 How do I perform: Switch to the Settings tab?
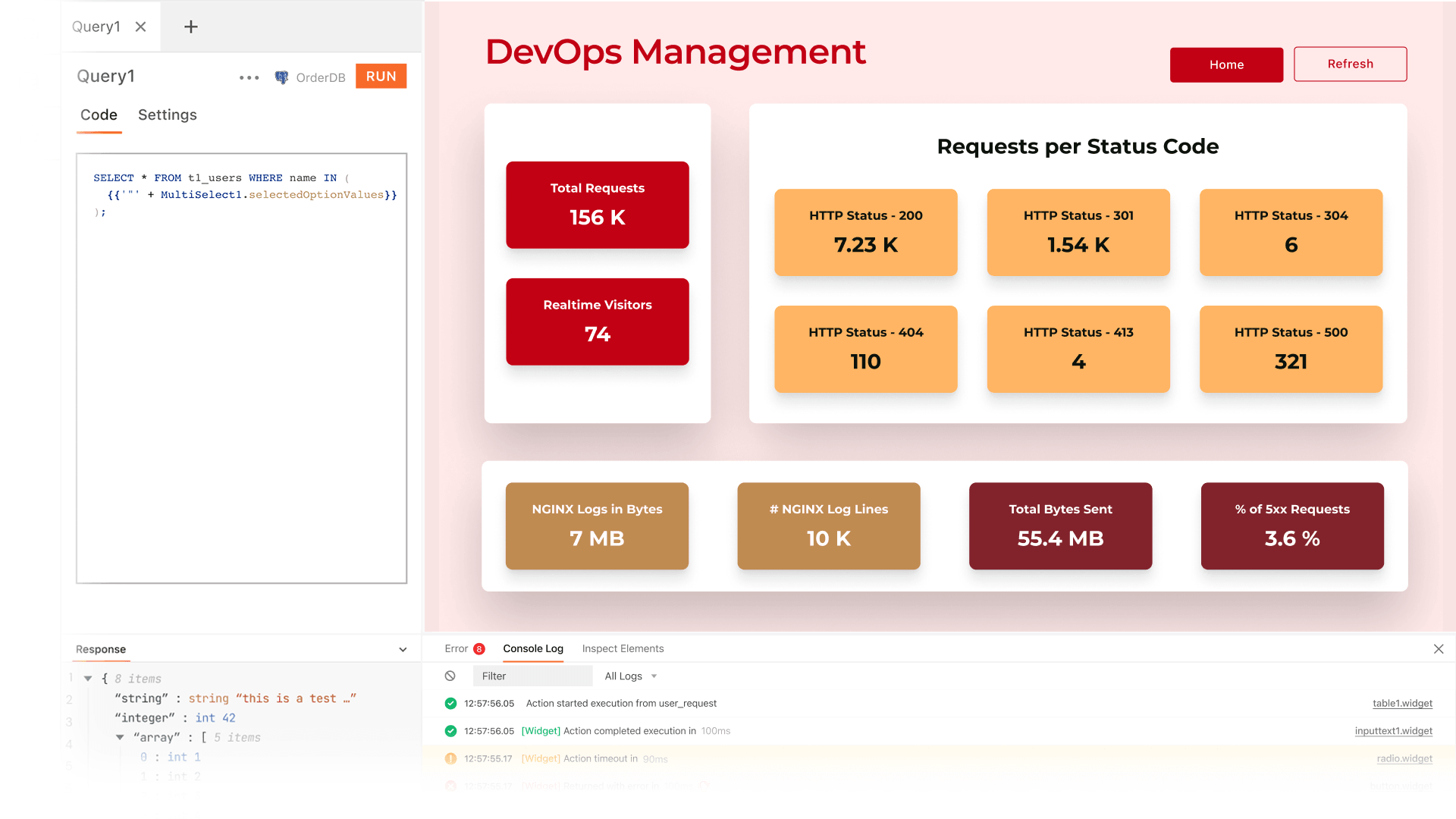(x=167, y=115)
